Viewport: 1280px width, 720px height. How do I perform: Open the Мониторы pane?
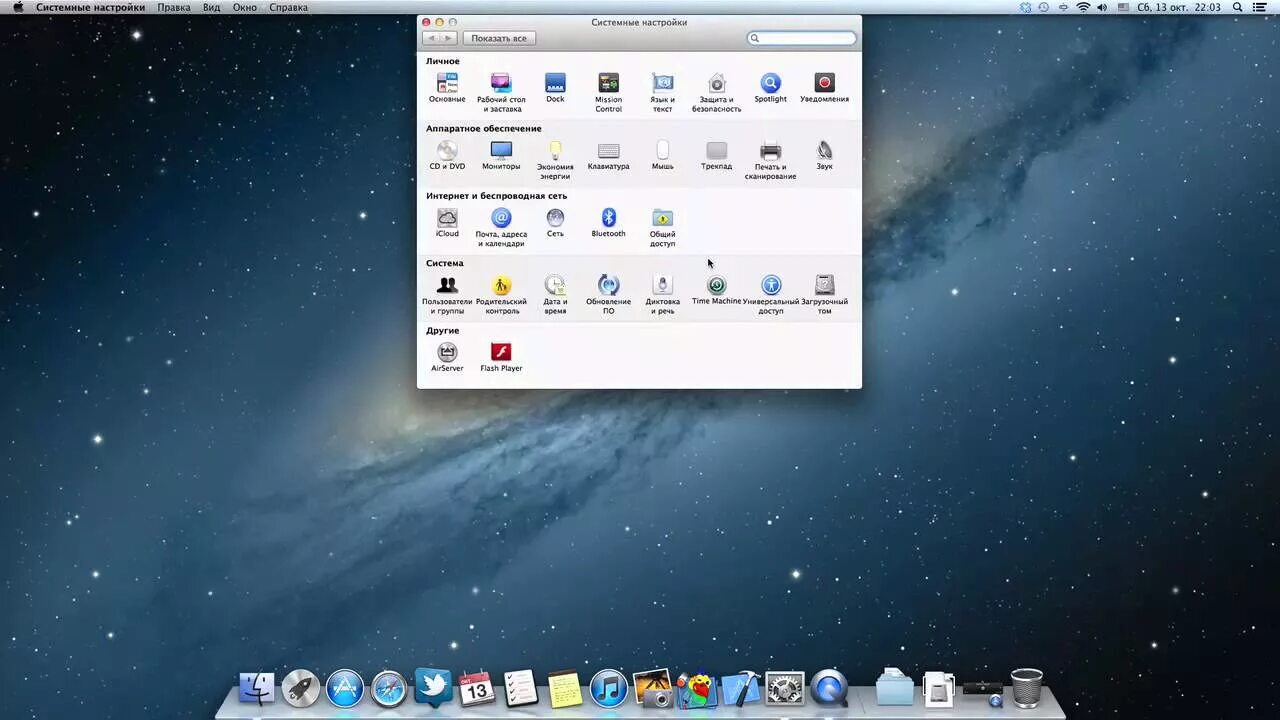point(501,155)
